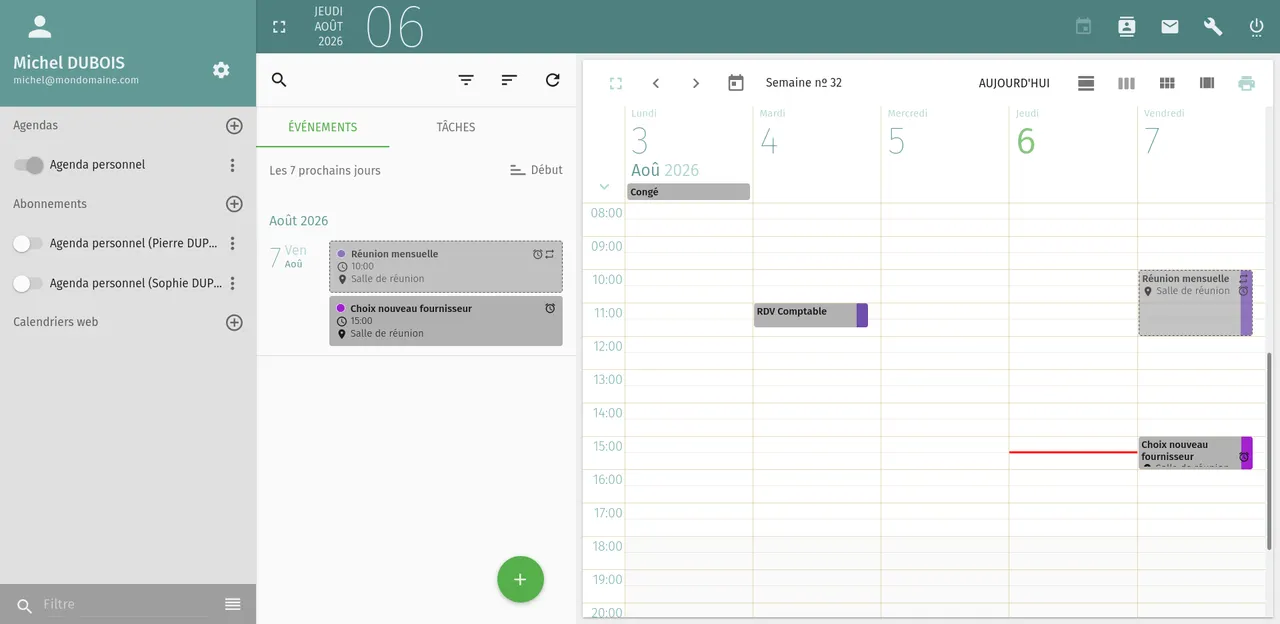Go to the next week

point(696,83)
